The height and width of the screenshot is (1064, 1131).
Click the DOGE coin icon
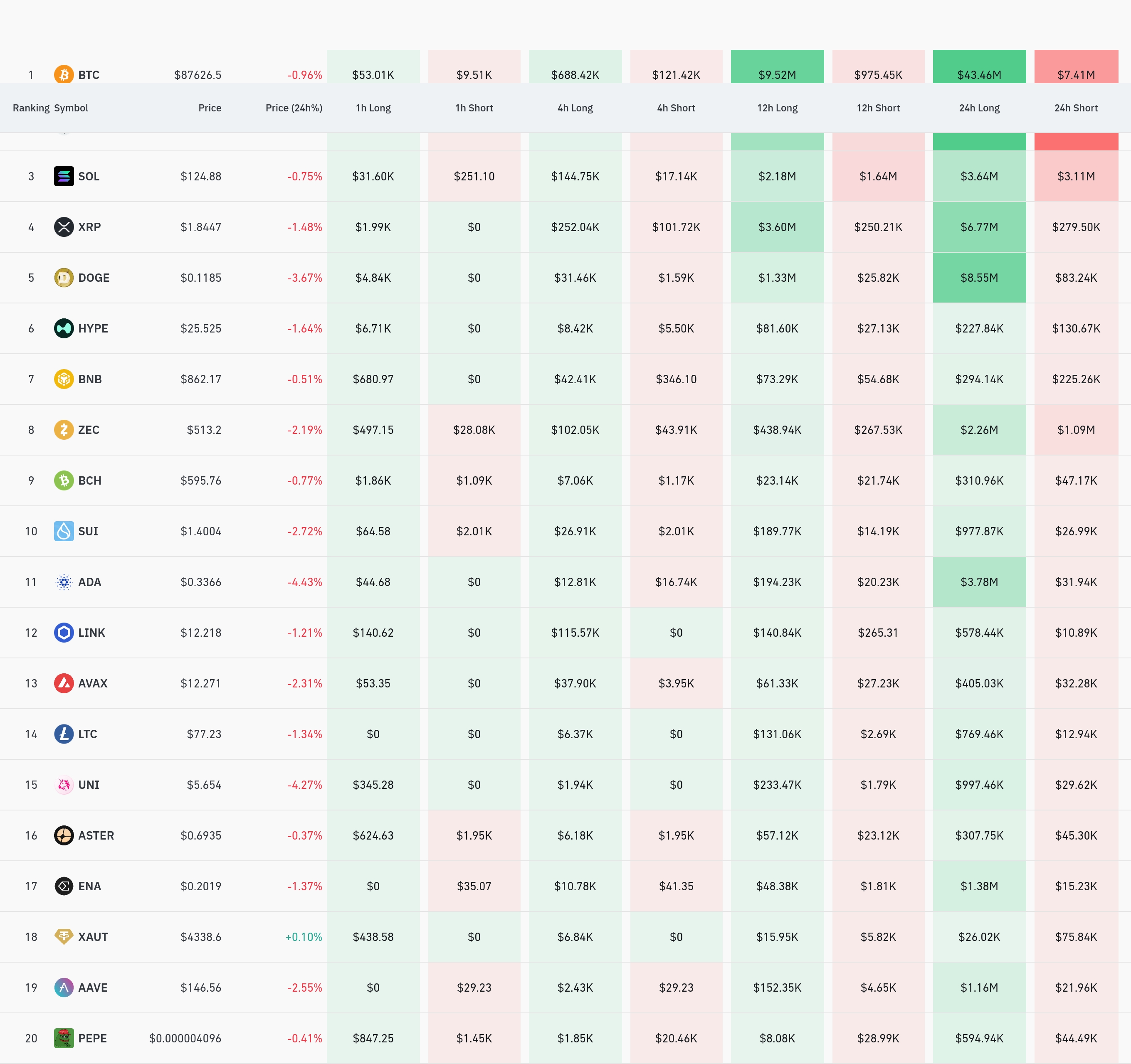(64, 278)
